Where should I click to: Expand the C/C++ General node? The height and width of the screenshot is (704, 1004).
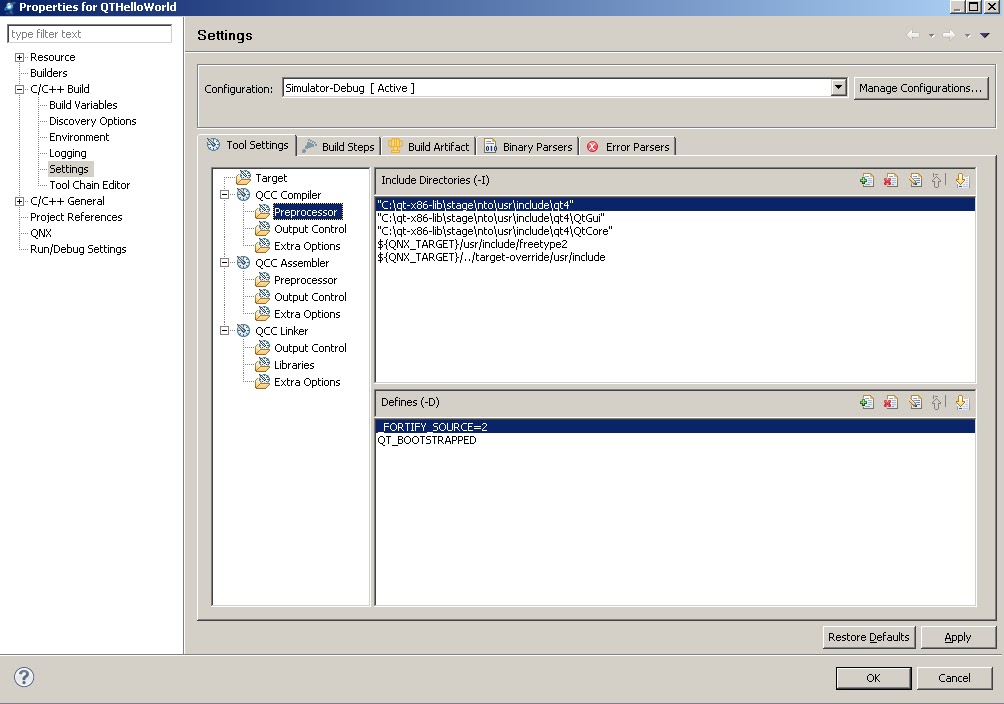coord(19,201)
